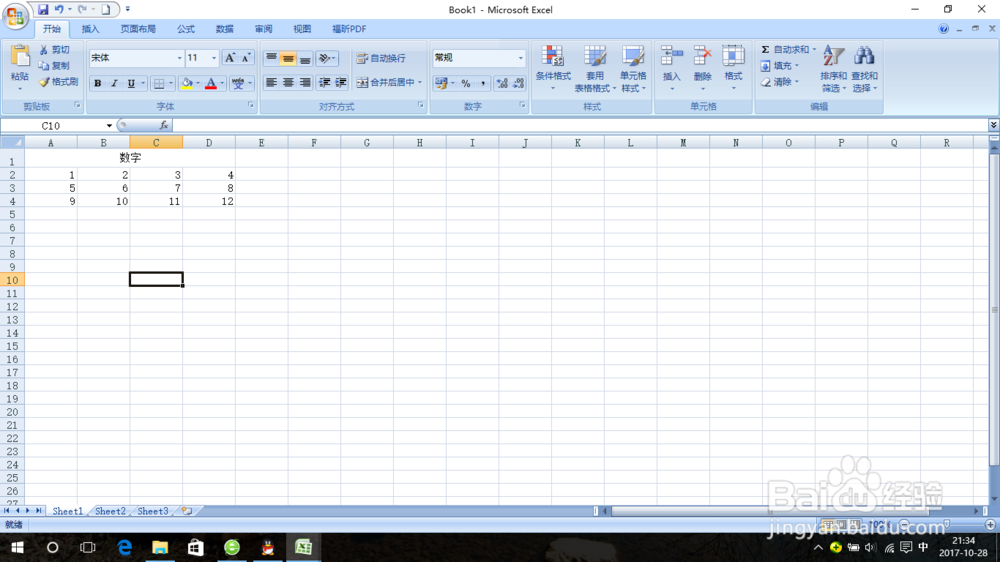Image resolution: width=1000 pixels, height=562 pixels.
Task: Center cell text horizontally
Action: pyautogui.click(x=288, y=83)
